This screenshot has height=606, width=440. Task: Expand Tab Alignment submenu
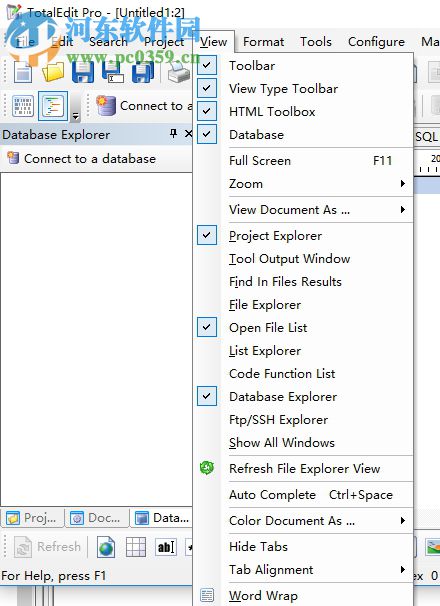click(304, 570)
